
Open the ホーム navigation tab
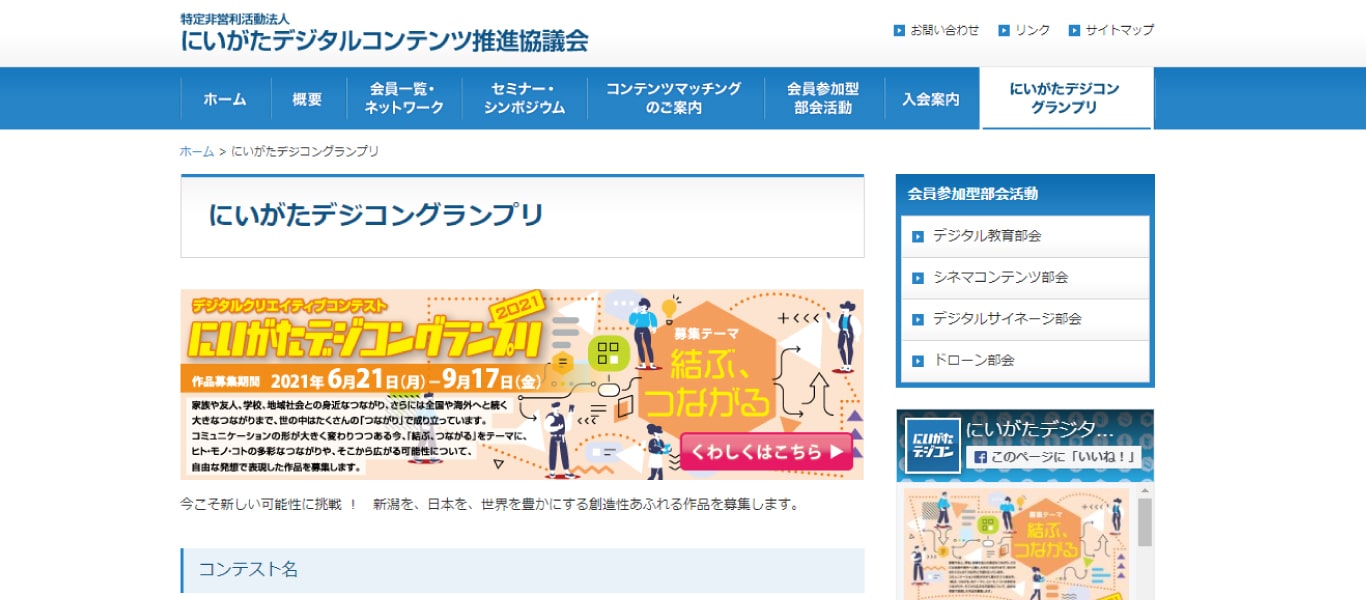pyautogui.click(x=225, y=99)
